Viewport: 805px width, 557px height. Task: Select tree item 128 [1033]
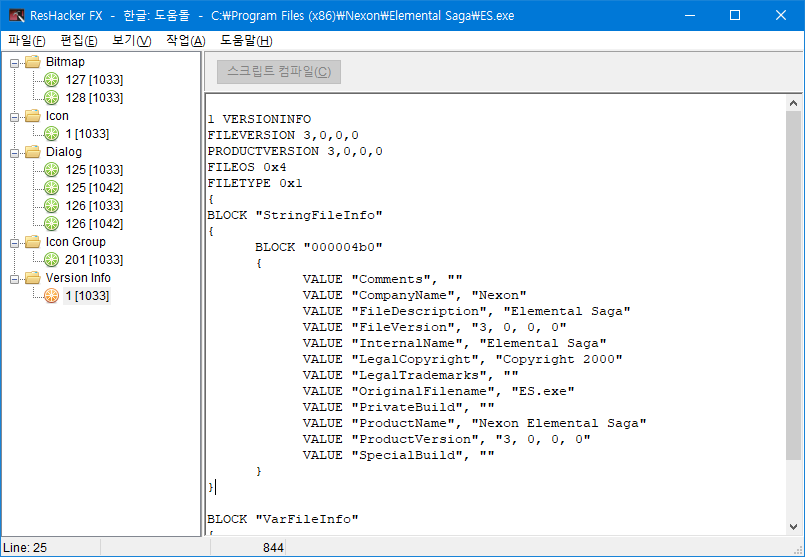pos(94,98)
